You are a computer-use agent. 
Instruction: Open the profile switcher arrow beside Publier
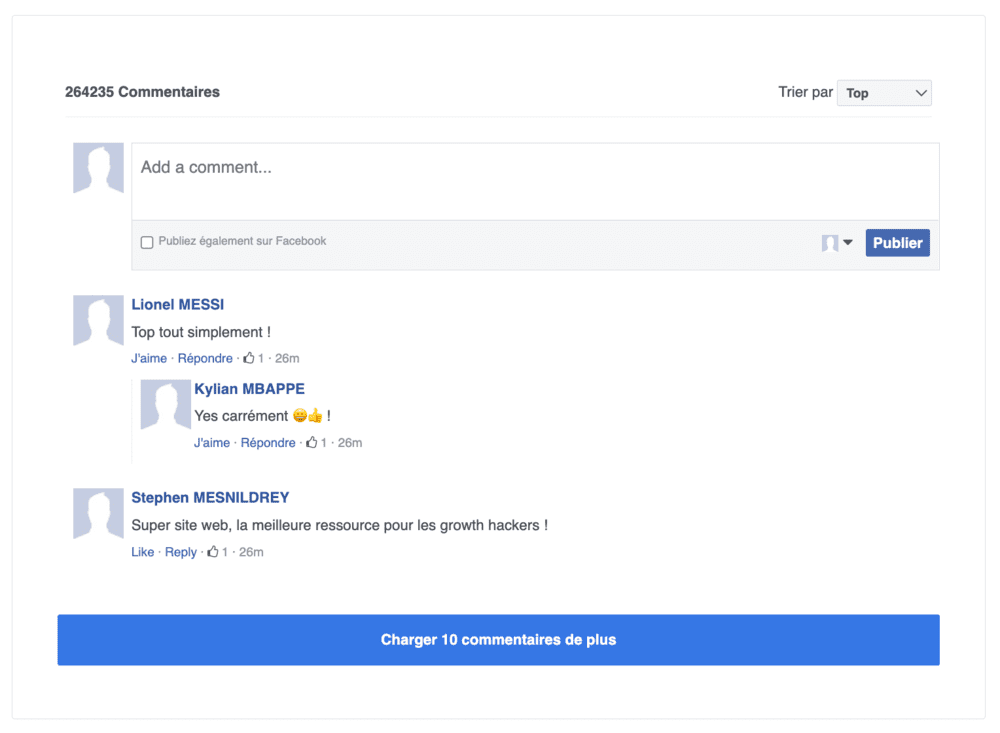848,242
